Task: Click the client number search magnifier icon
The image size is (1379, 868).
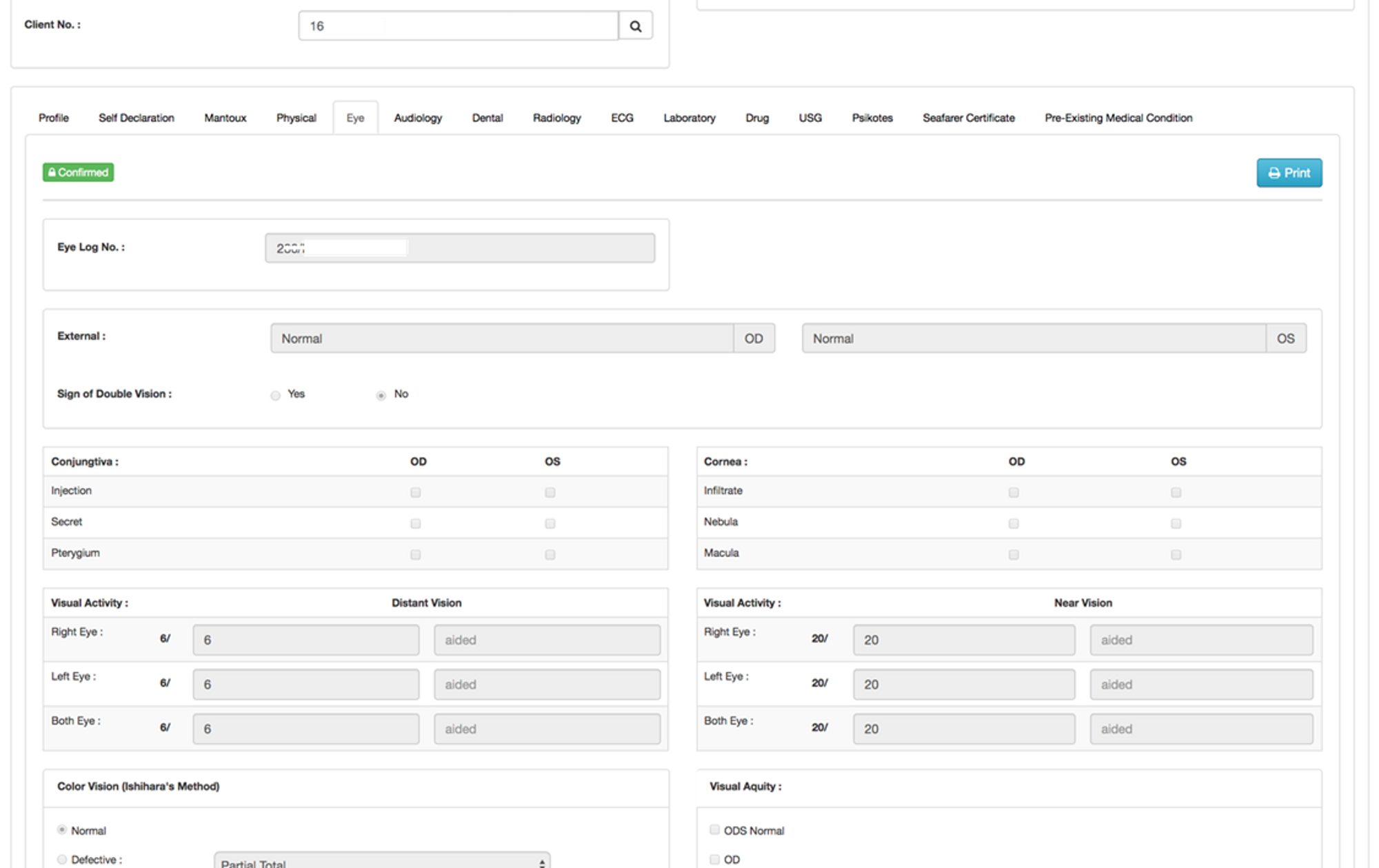Action: pos(635,26)
